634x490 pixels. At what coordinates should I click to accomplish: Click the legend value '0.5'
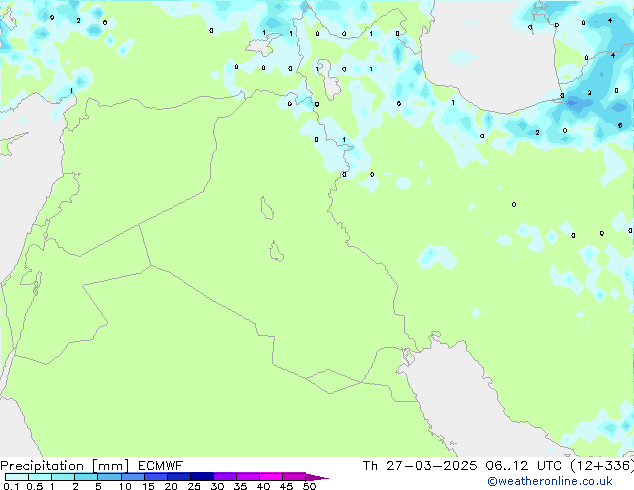tap(35, 486)
